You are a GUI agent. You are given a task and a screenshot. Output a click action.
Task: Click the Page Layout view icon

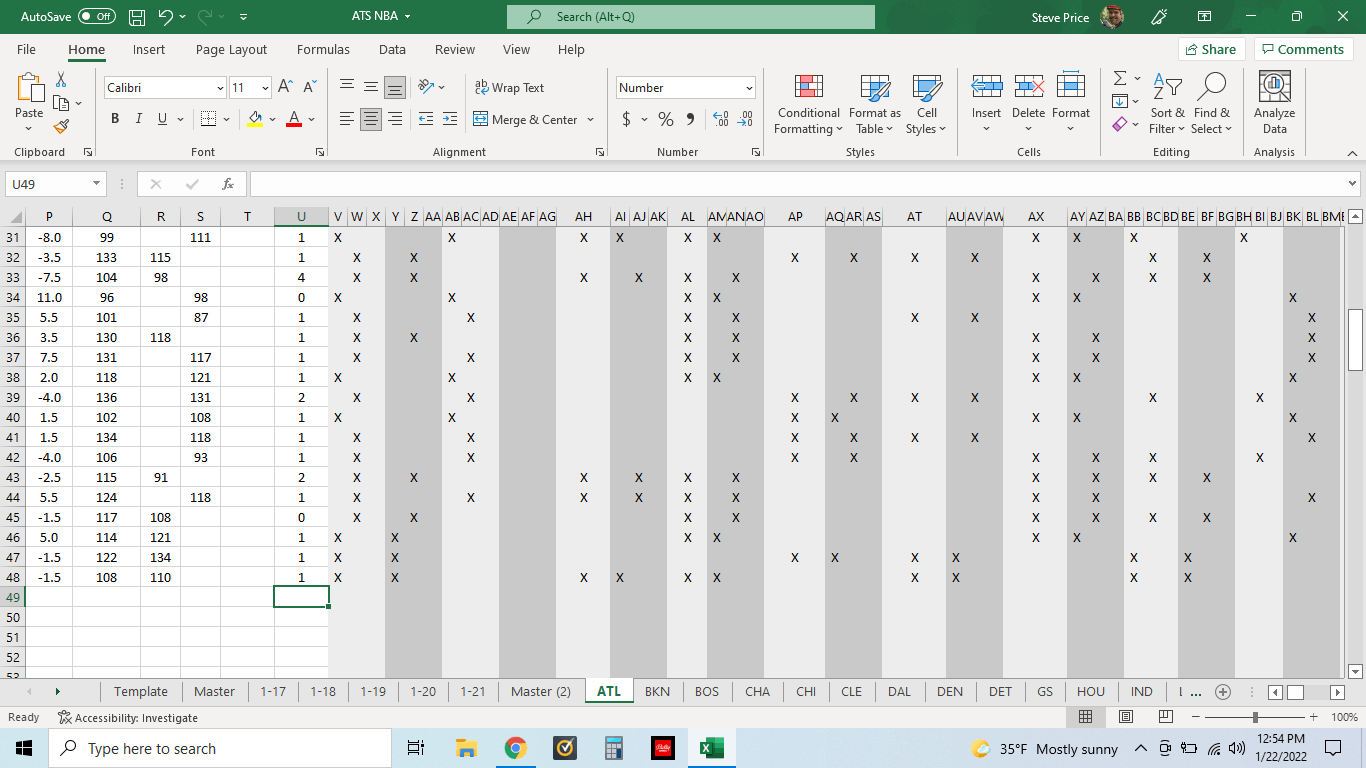click(x=1125, y=717)
